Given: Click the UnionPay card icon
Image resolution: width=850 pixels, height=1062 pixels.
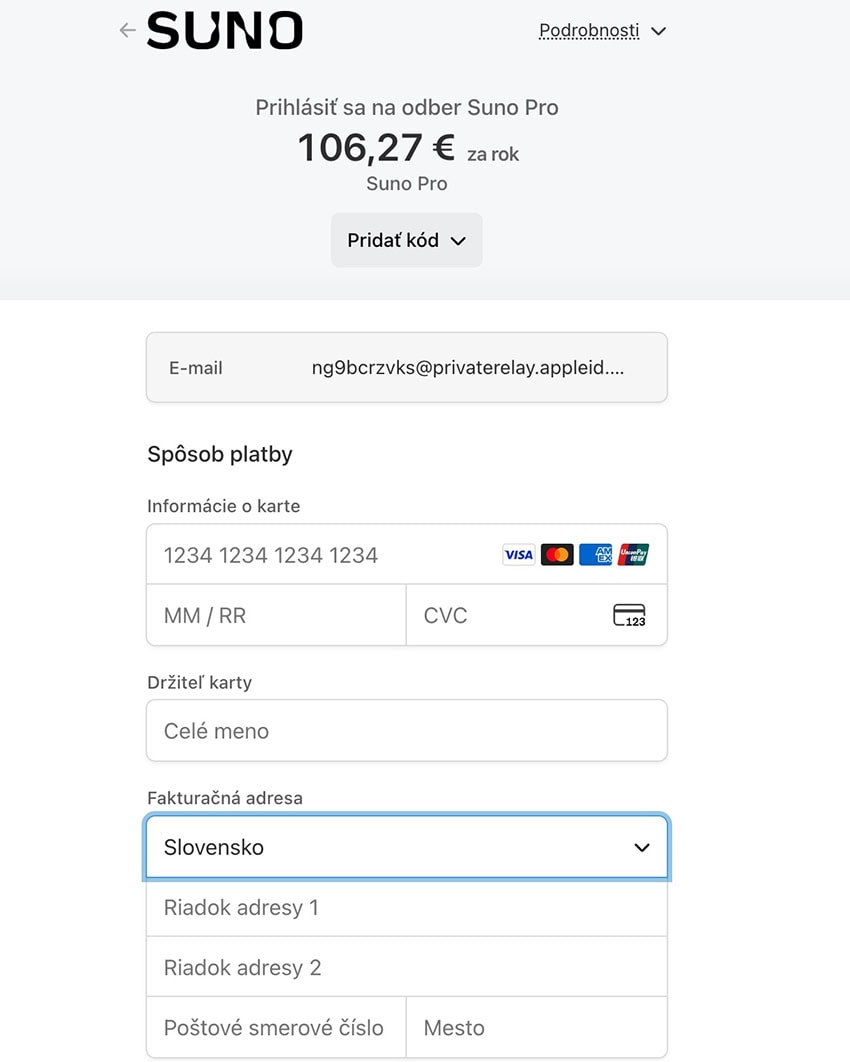Looking at the screenshot, I should coord(633,555).
